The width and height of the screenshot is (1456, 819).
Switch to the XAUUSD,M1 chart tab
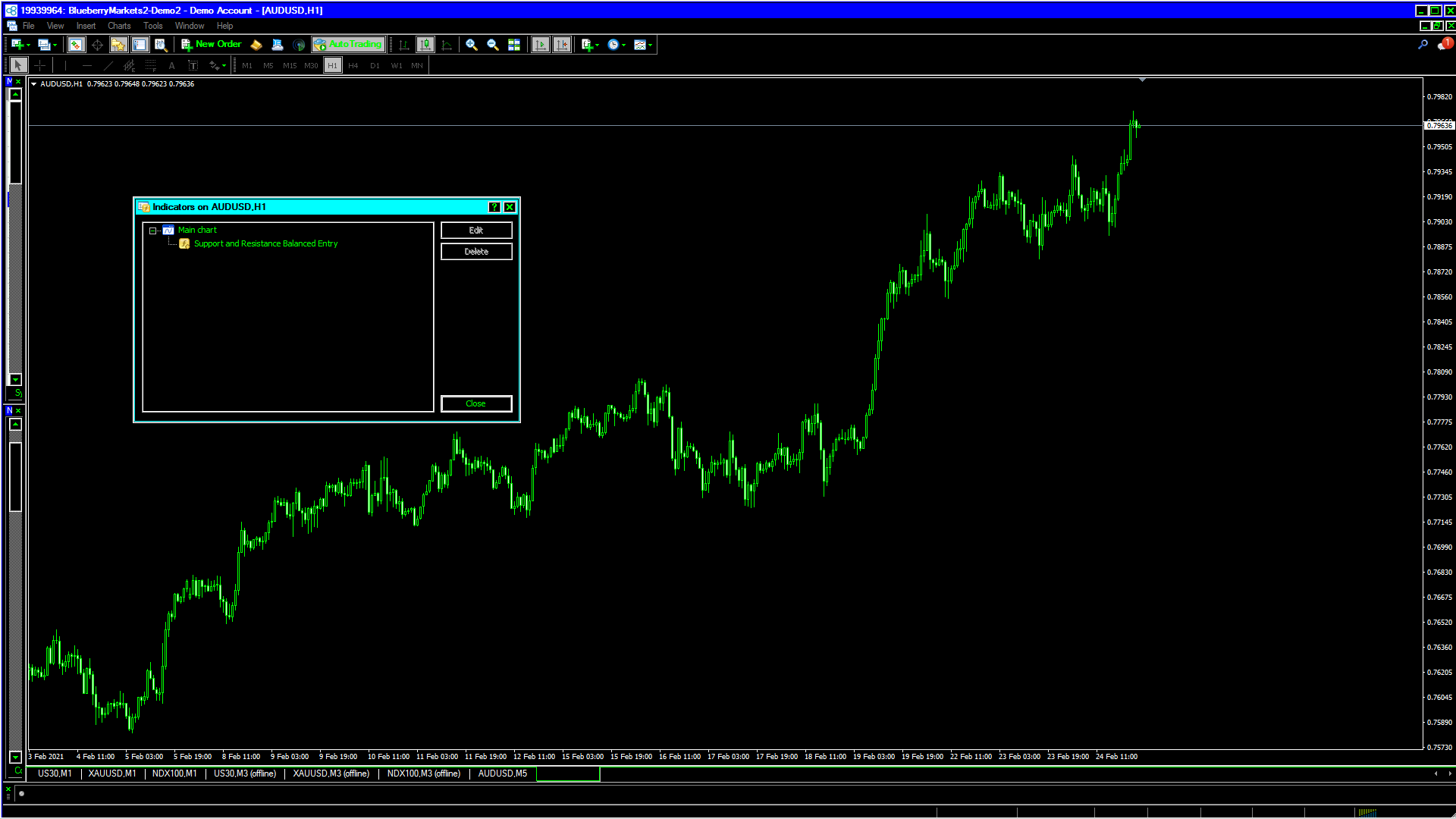pyautogui.click(x=112, y=773)
